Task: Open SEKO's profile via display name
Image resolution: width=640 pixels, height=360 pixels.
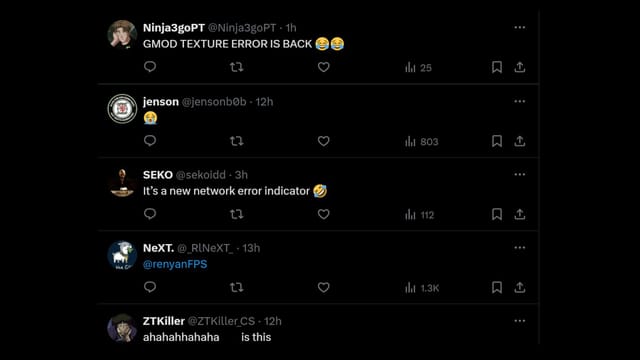Action: [x=158, y=175]
